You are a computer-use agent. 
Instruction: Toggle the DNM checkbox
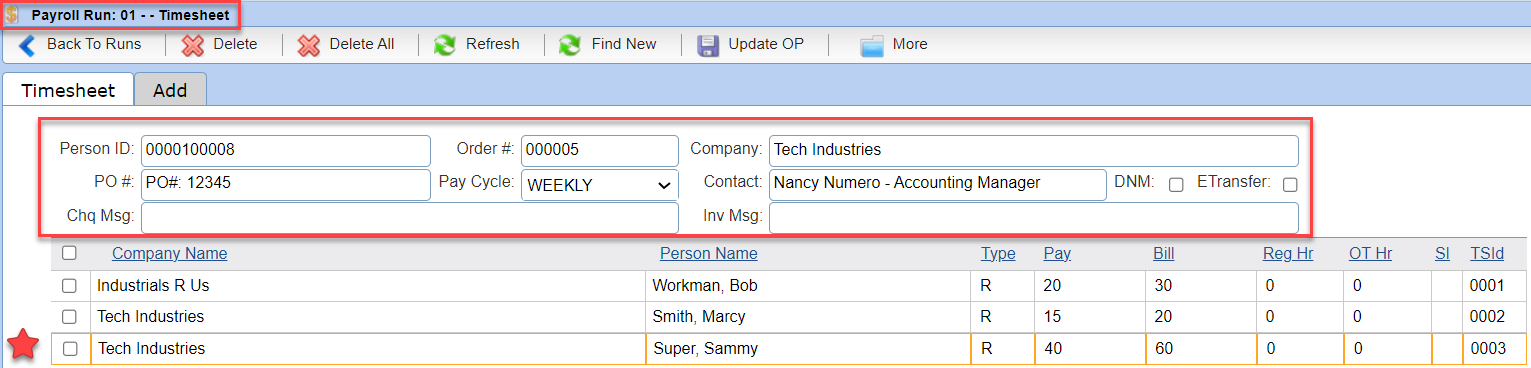1176,184
